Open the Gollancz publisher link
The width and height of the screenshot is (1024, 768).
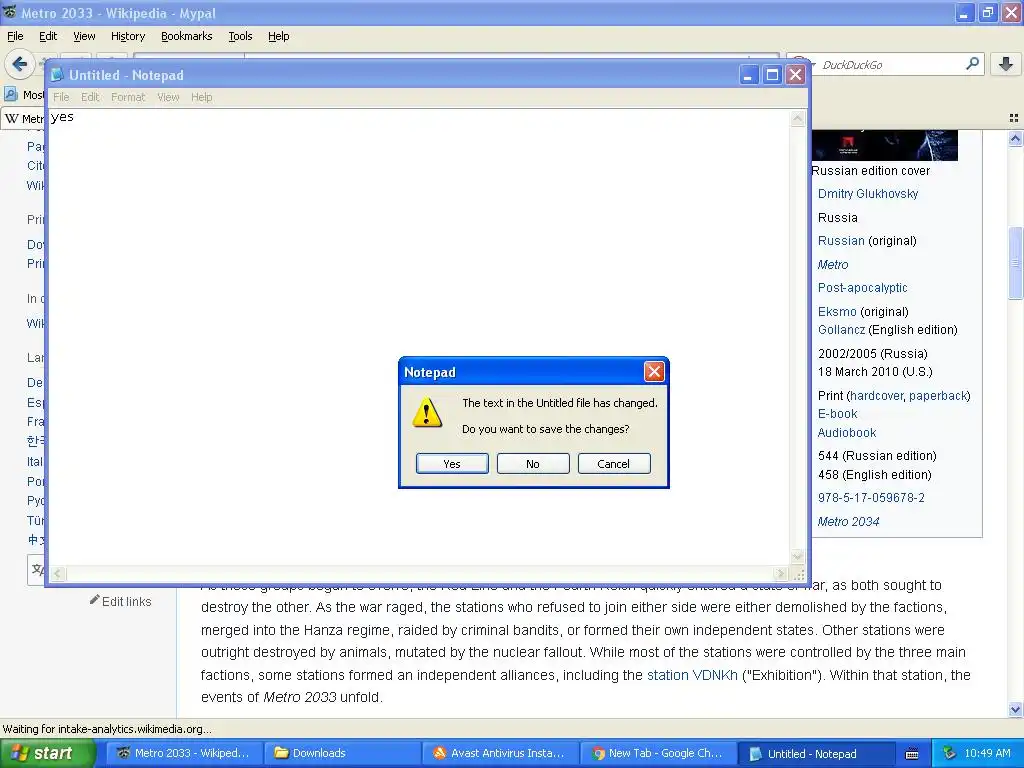[841, 330]
